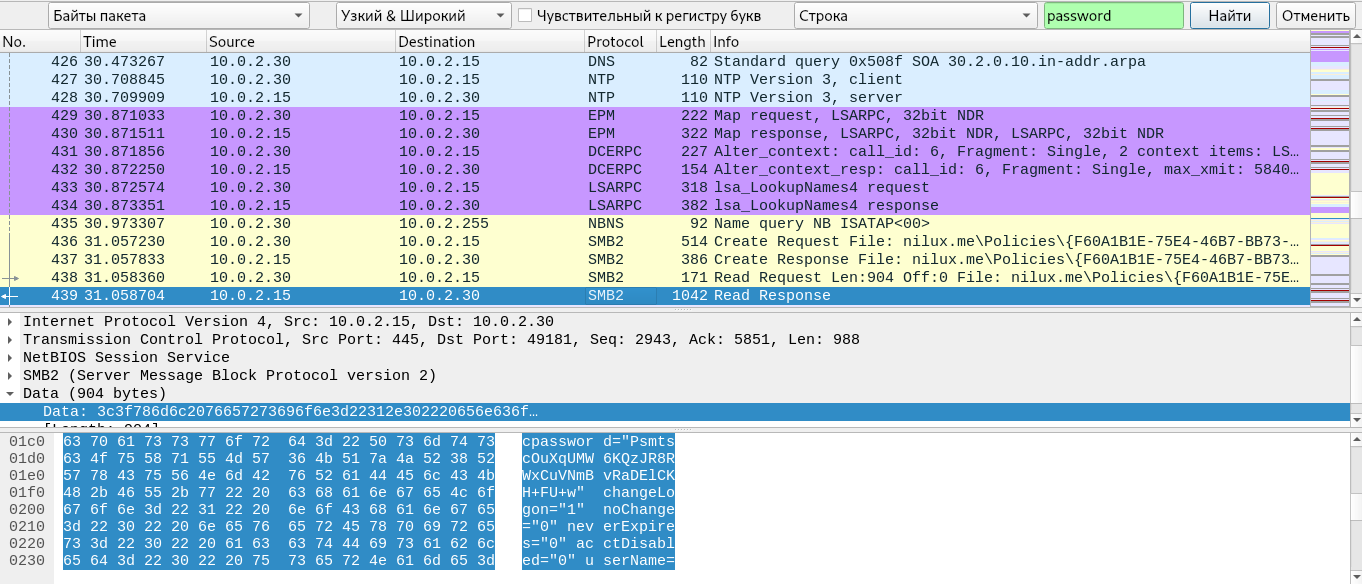
Task: Select packet 439 SMB2 'Read Response' row
Action: tap(655, 296)
